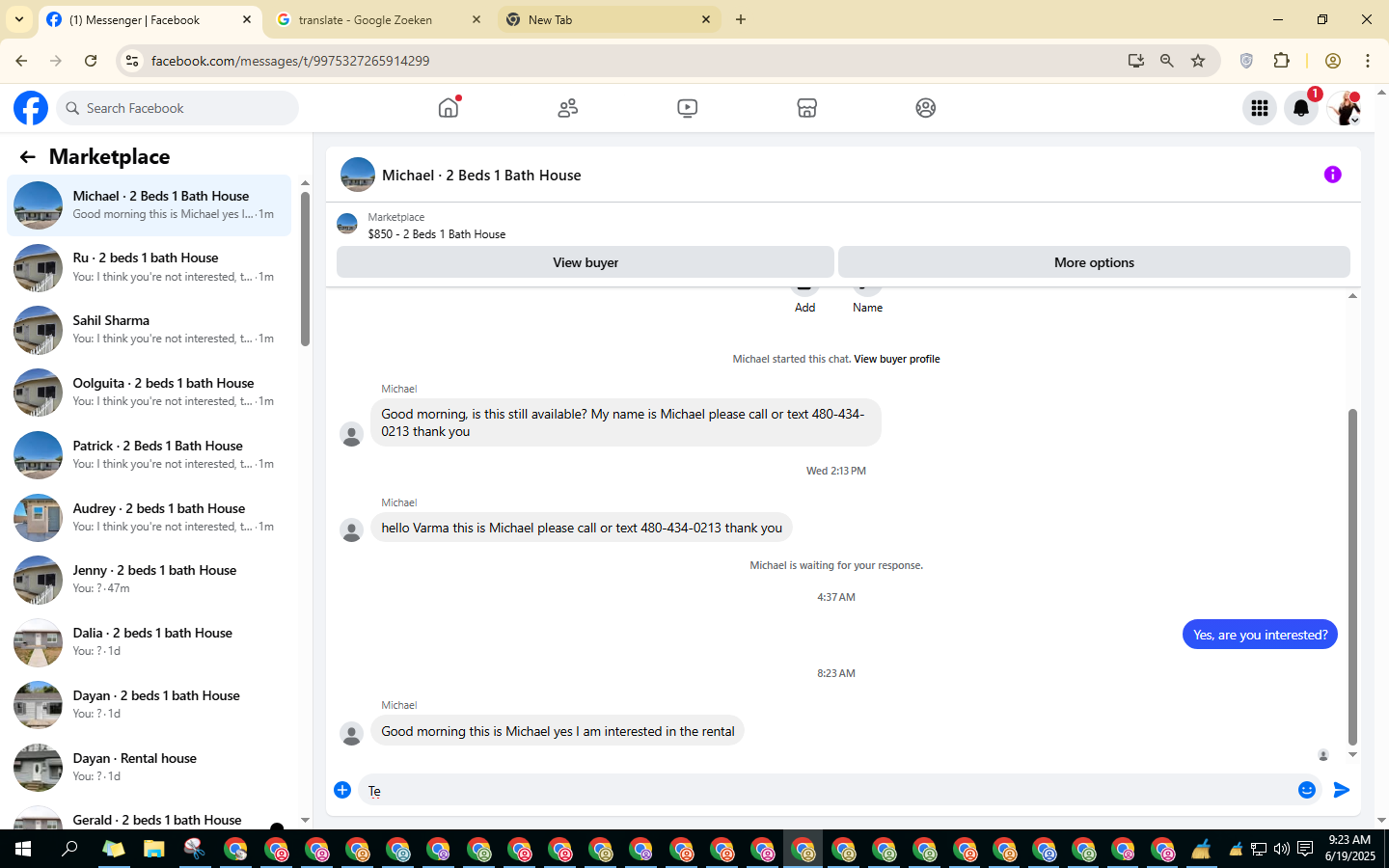The image size is (1389, 868).
Task: Open the Action Center notification icon
Action: (x=1305, y=850)
